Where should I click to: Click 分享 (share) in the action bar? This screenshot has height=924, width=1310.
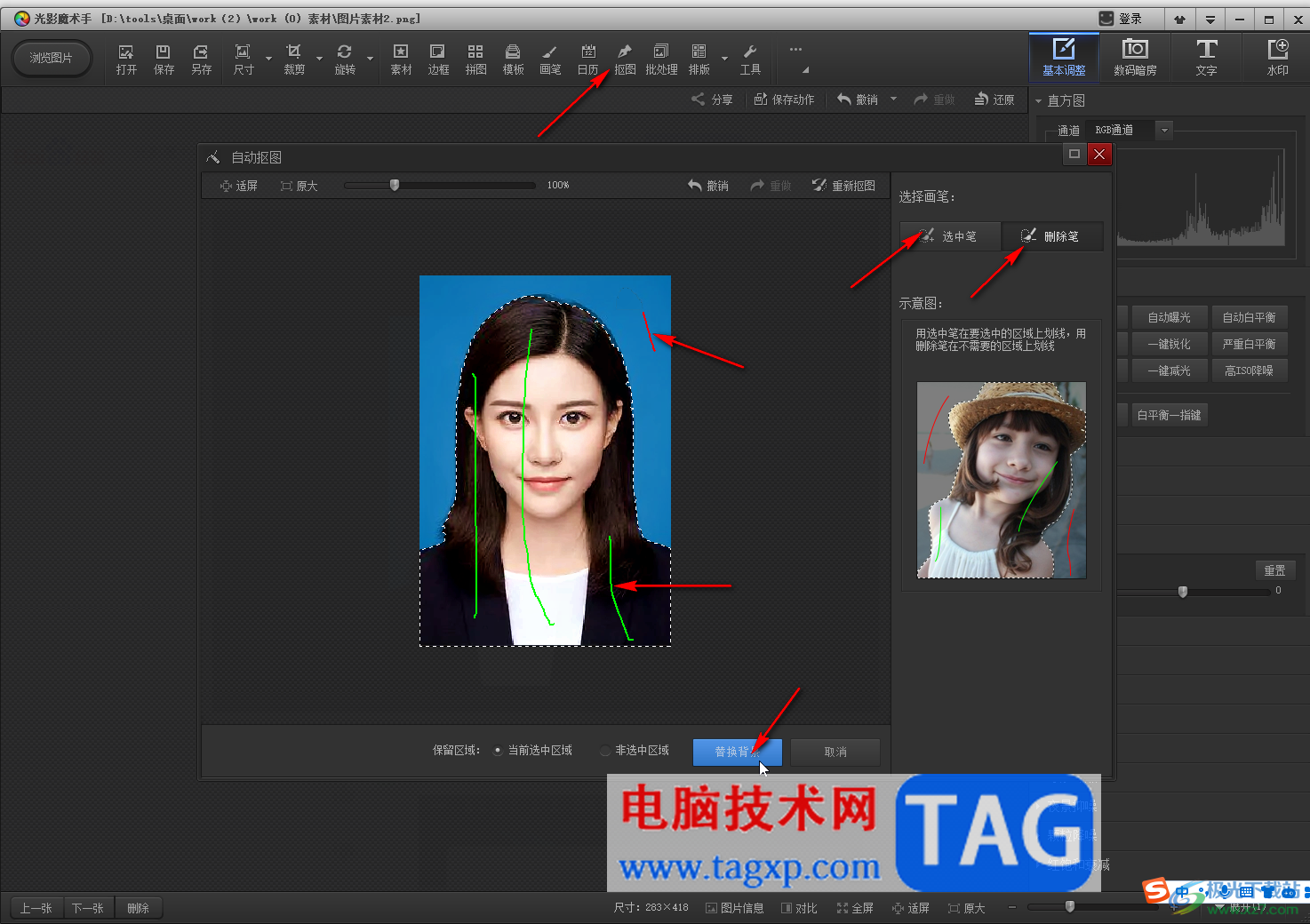tap(713, 100)
